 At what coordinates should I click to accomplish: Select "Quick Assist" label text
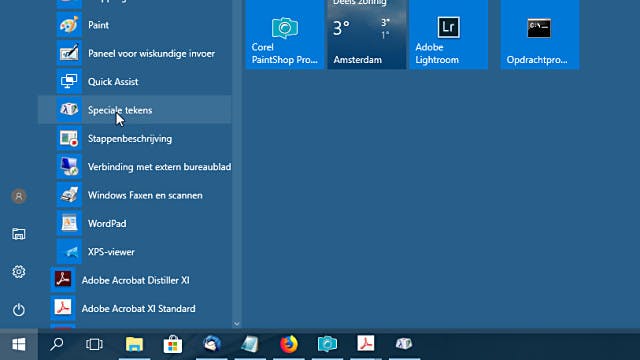[113, 82]
